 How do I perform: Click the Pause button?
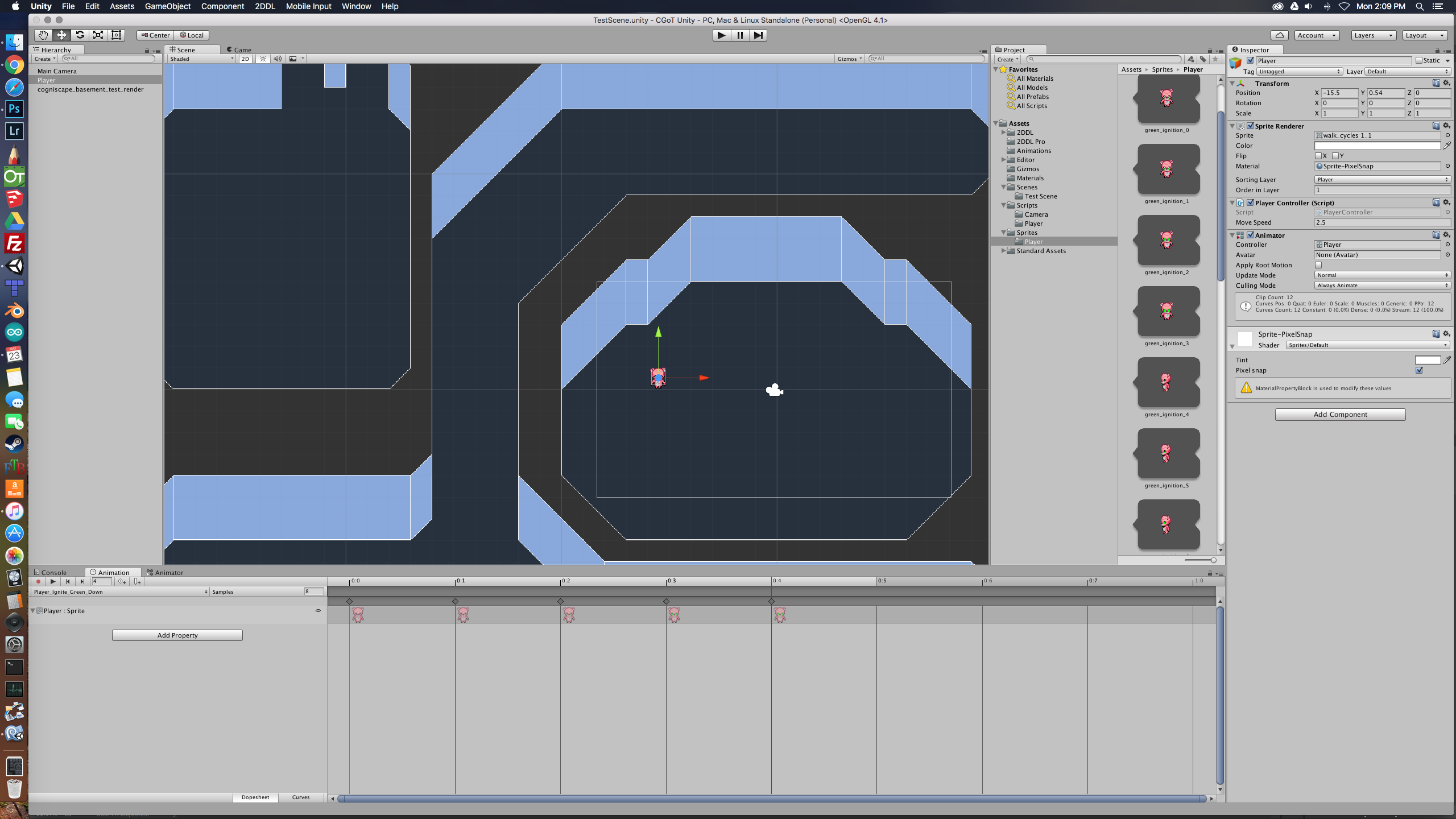pyautogui.click(x=740, y=35)
